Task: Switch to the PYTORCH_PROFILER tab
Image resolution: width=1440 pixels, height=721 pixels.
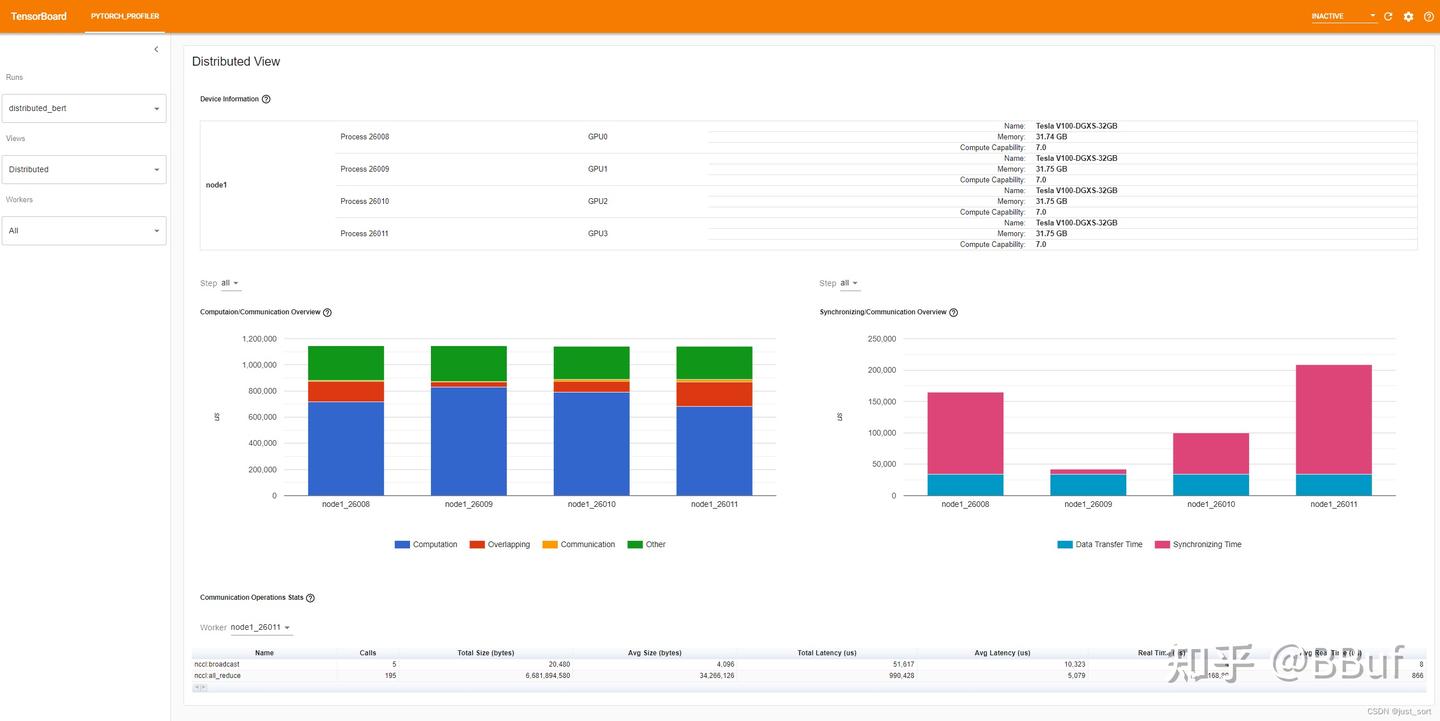Action: [x=124, y=16]
